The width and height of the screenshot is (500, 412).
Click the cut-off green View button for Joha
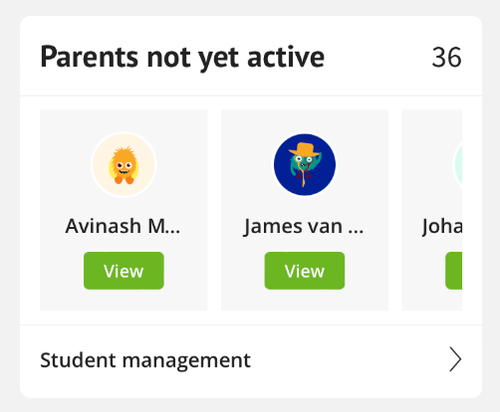[x=454, y=271]
